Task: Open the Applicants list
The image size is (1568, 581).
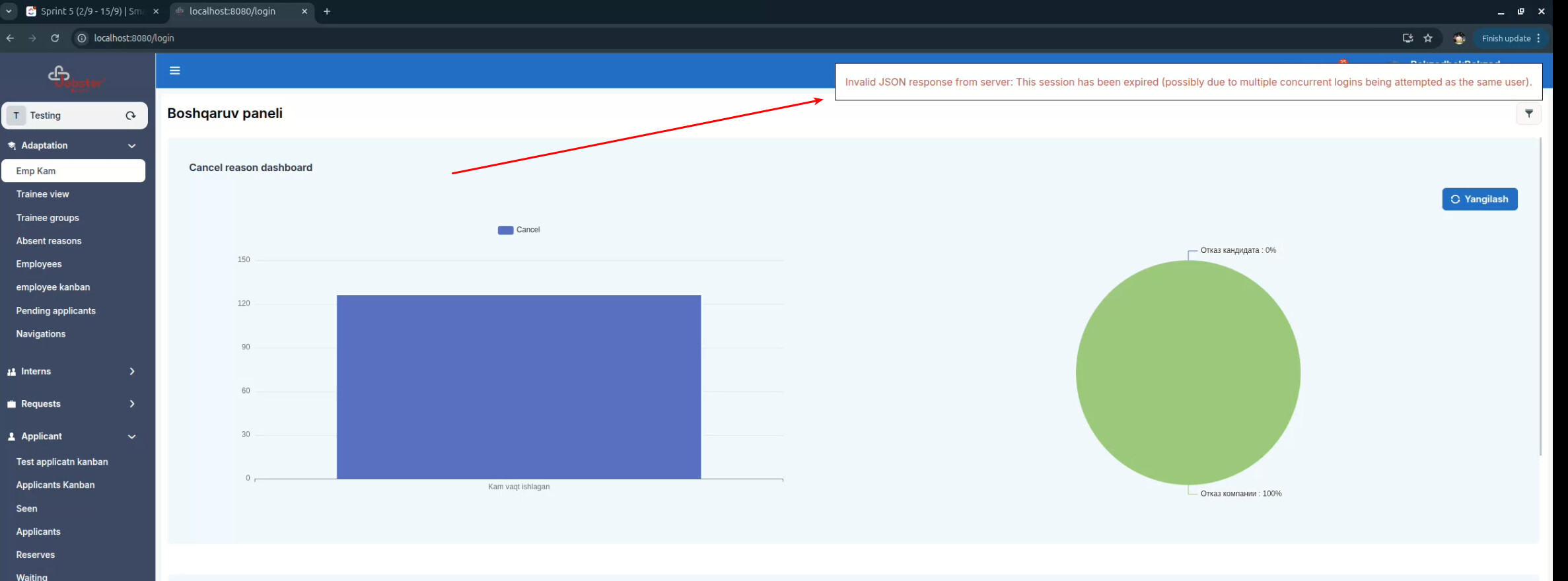Action: 38,532
